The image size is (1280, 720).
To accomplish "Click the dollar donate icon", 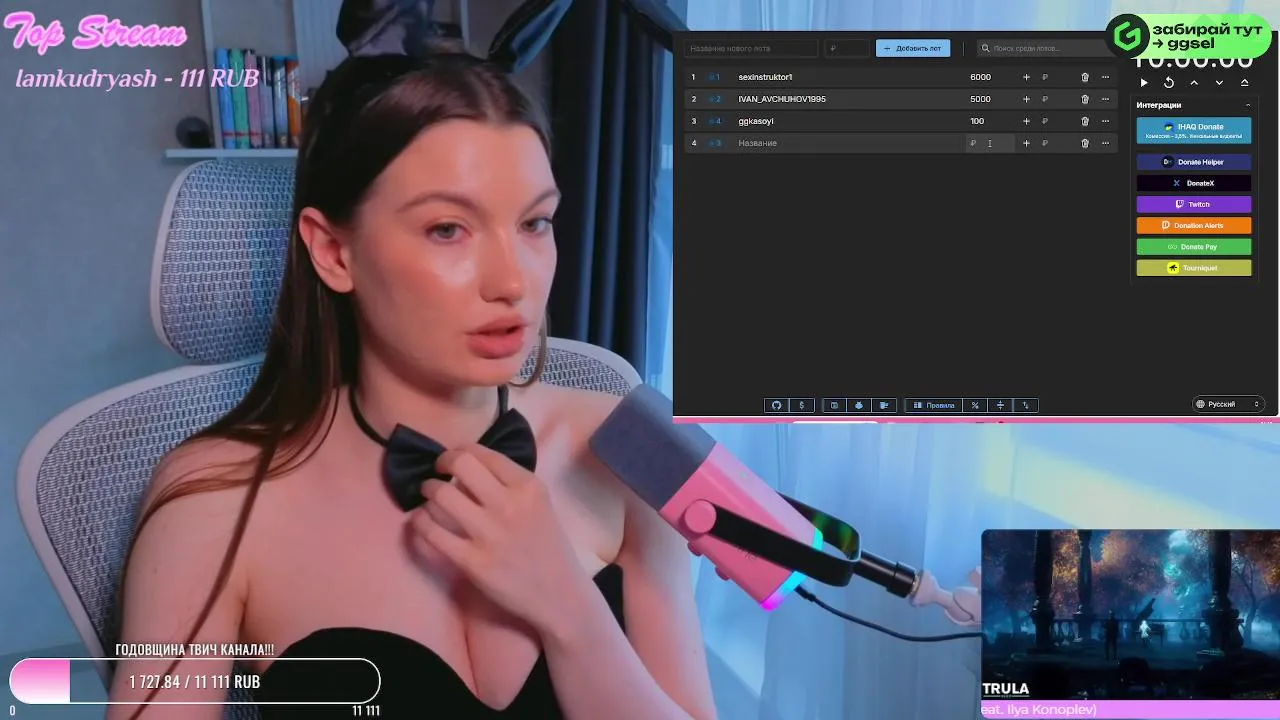I will [801, 405].
